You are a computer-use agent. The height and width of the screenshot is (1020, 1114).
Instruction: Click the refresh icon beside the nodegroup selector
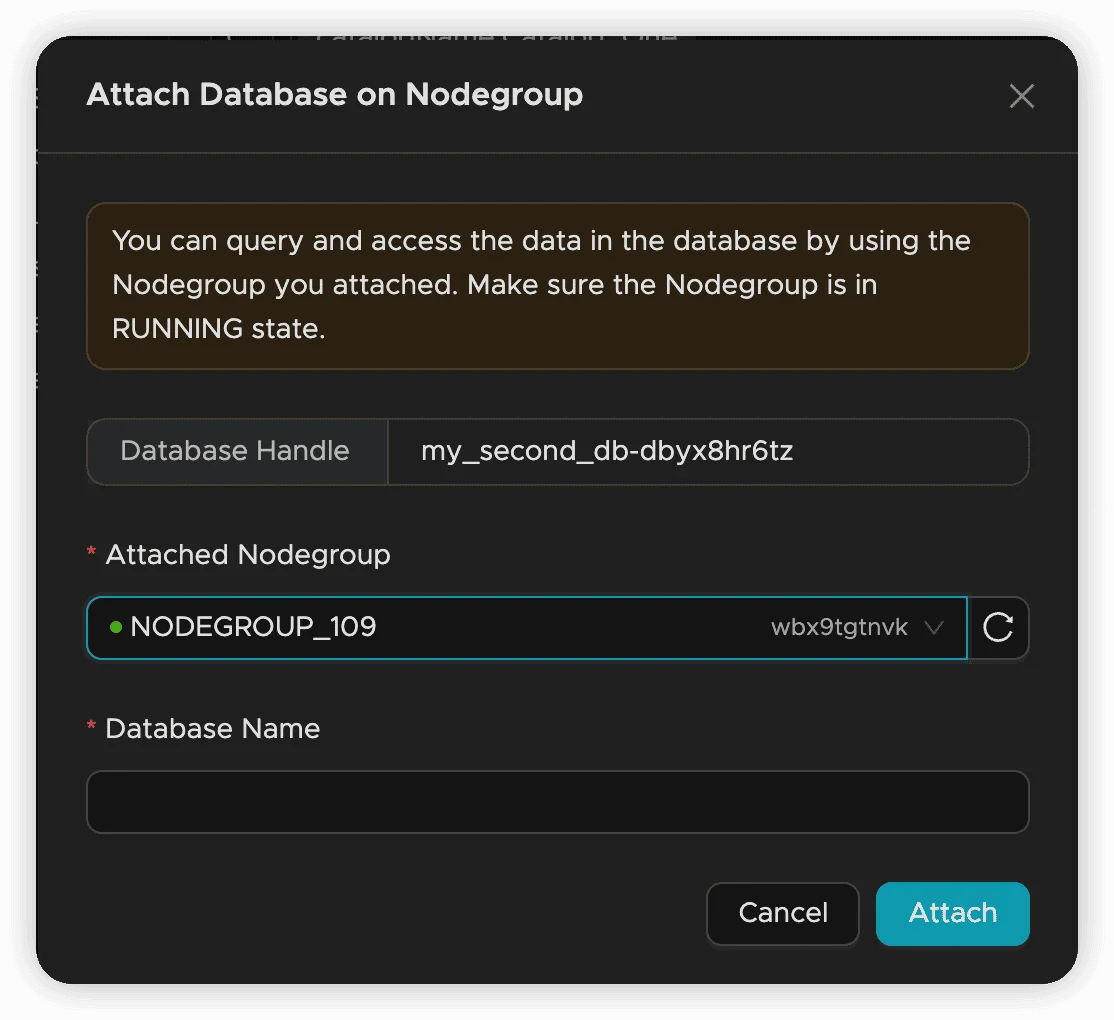tap(998, 628)
